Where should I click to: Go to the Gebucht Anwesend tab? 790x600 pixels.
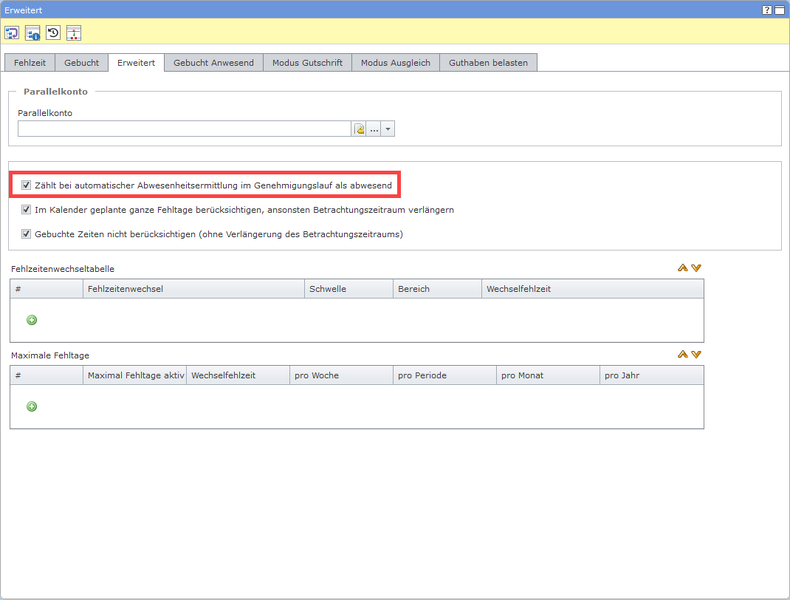(214, 62)
